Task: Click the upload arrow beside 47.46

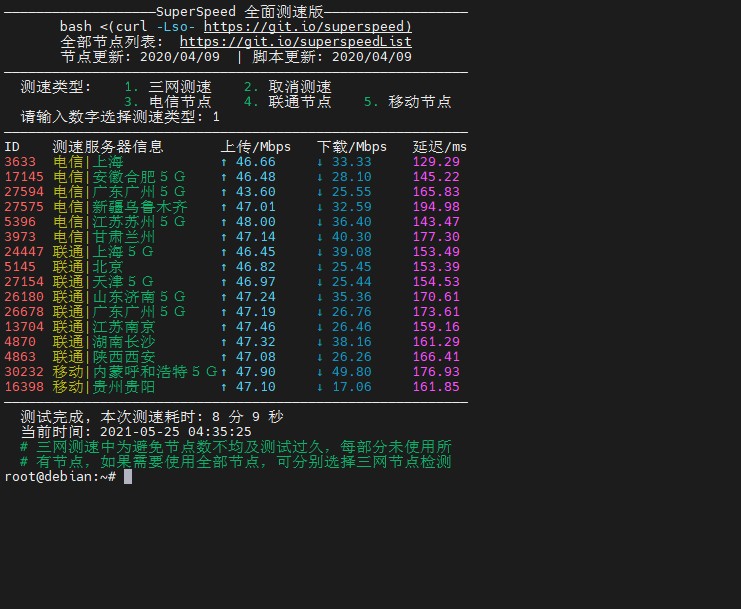Action: point(224,327)
